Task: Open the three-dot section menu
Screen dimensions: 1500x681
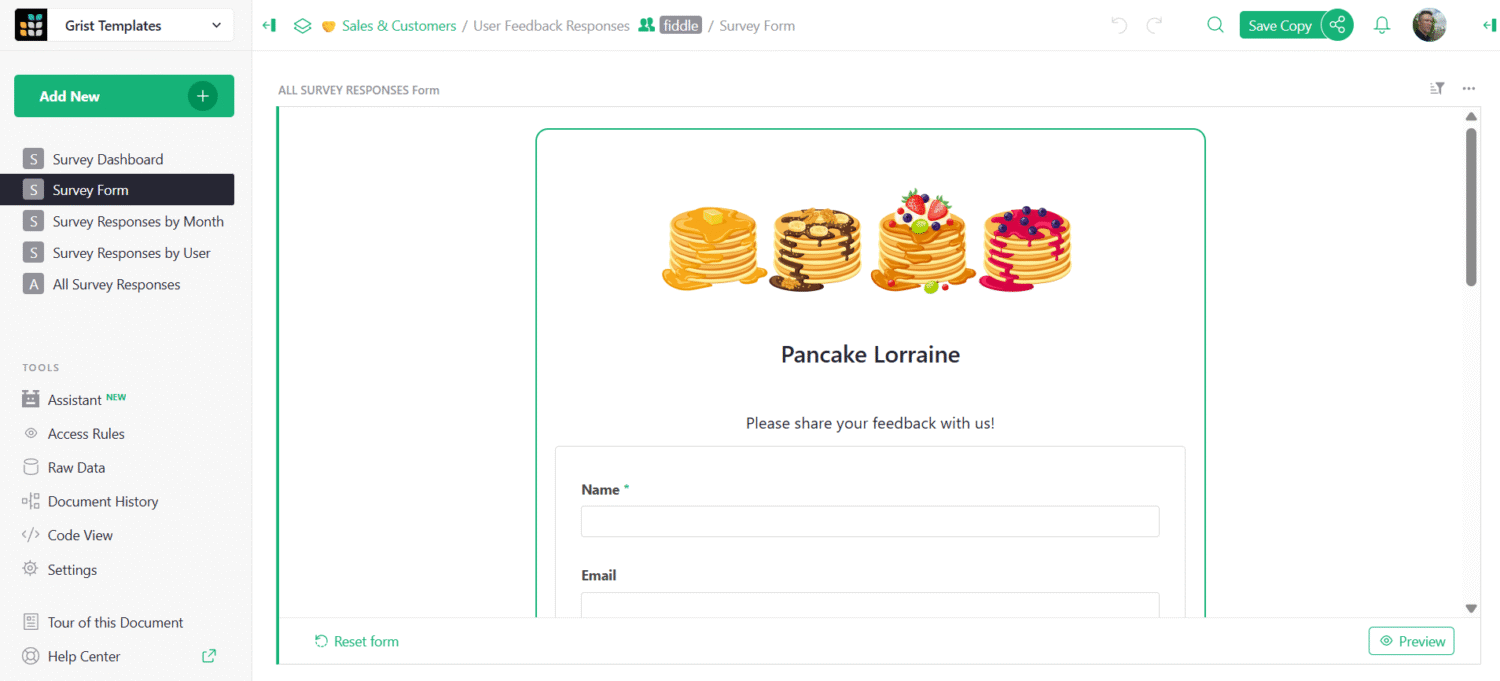Action: (x=1469, y=89)
